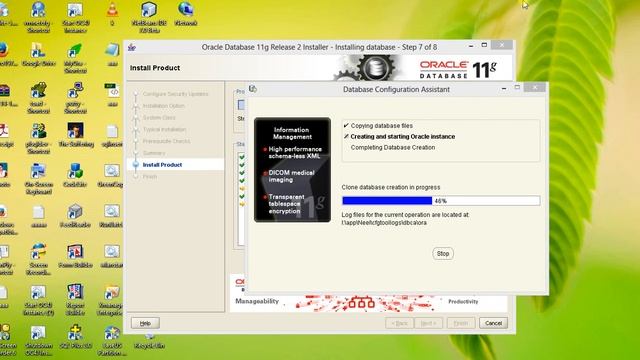
Task: Click the Information Management promo image
Action: point(292,170)
